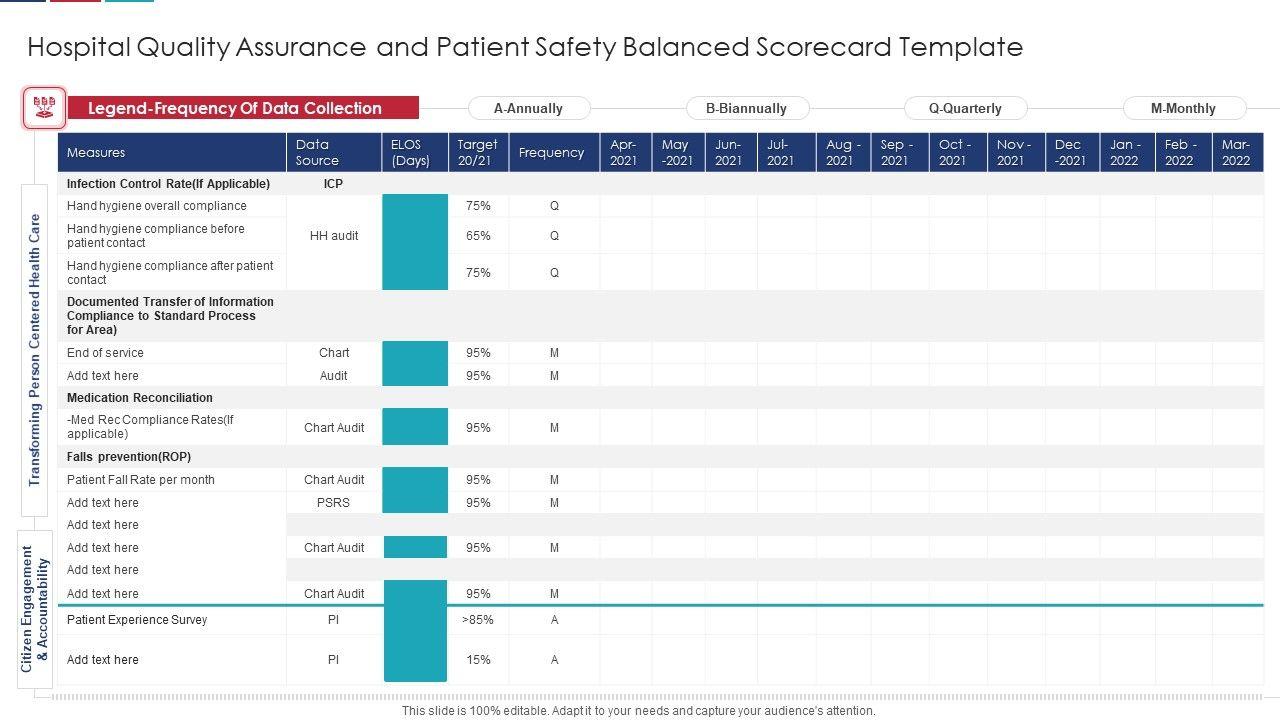Select the B-Biannually legend pill
The image size is (1280, 720).
(746, 108)
